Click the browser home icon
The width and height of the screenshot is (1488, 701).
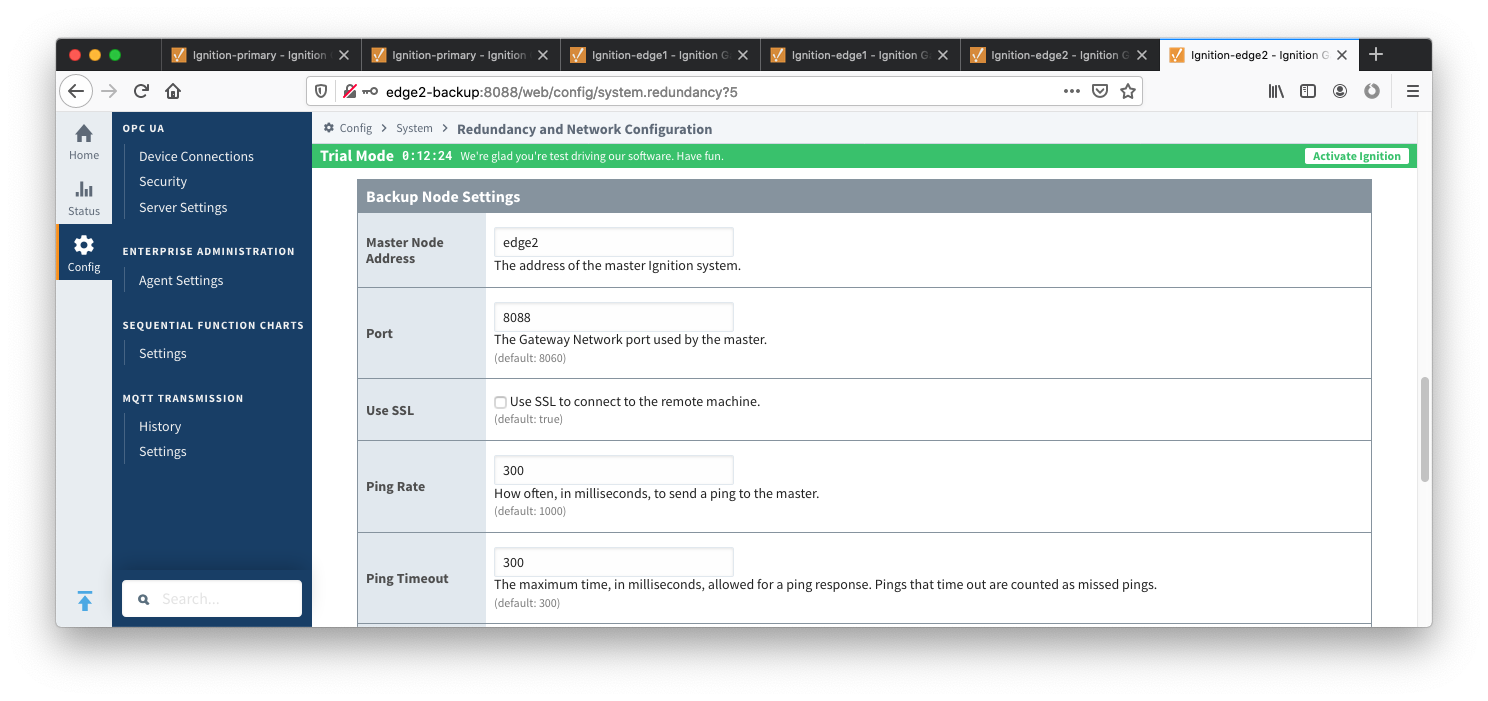pyautogui.click(x=173, y=91)
